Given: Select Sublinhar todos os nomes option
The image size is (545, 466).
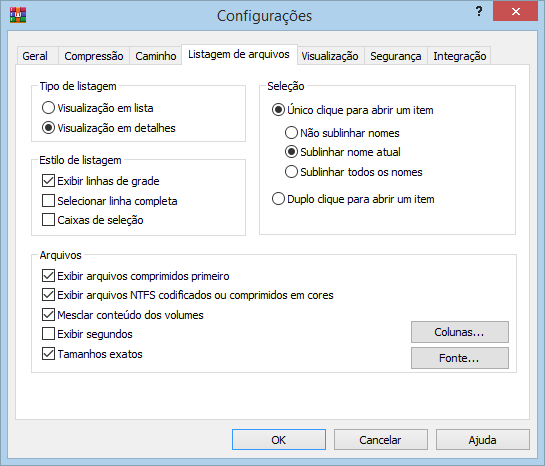Looking at the screenshot, I should coord(353,172).
